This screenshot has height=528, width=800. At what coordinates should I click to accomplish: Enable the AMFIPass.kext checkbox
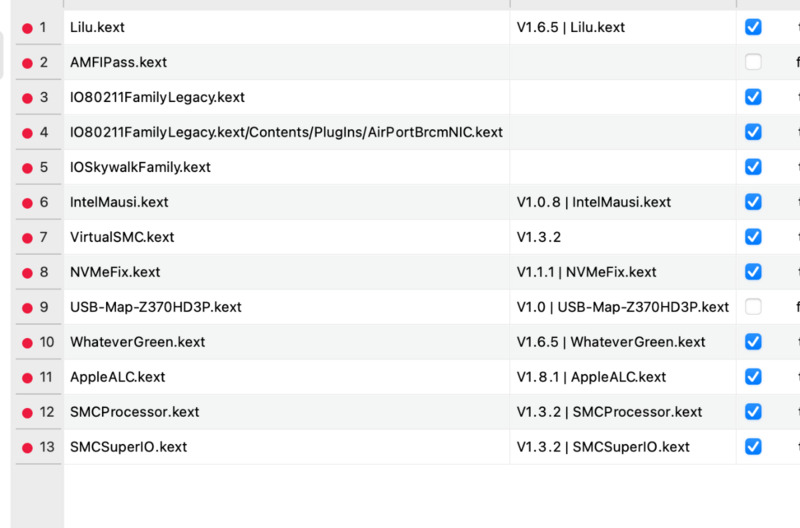pos(753,62)
